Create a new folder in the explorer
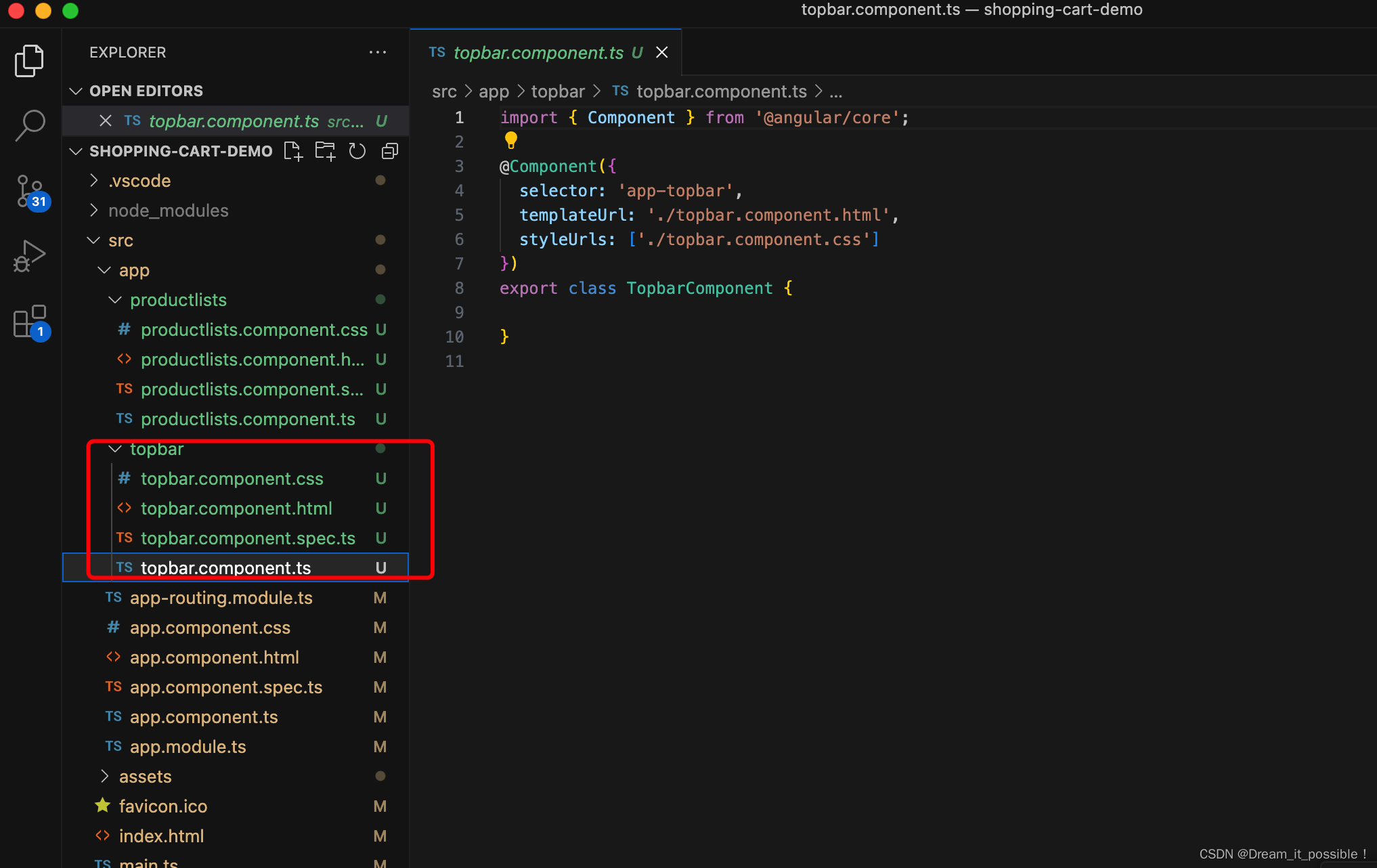 pyautogui.click(x=325, y=150)
